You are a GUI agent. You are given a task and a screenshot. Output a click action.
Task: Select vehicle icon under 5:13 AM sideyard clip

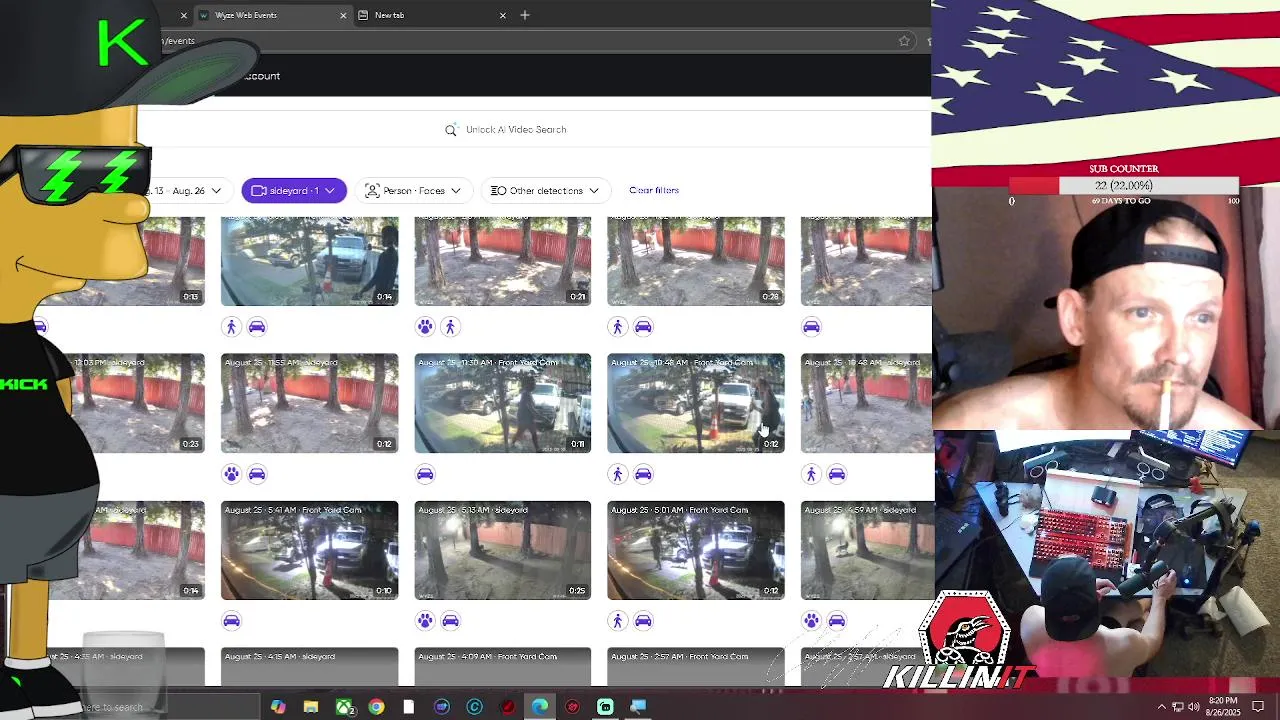pyautogui.click(x=450, y=621)
